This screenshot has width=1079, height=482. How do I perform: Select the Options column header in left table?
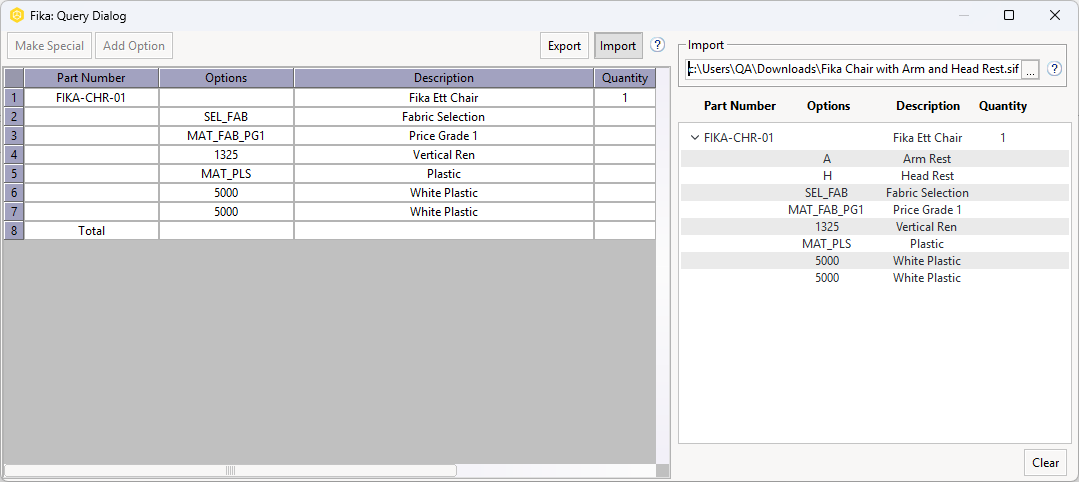(226, 78)
